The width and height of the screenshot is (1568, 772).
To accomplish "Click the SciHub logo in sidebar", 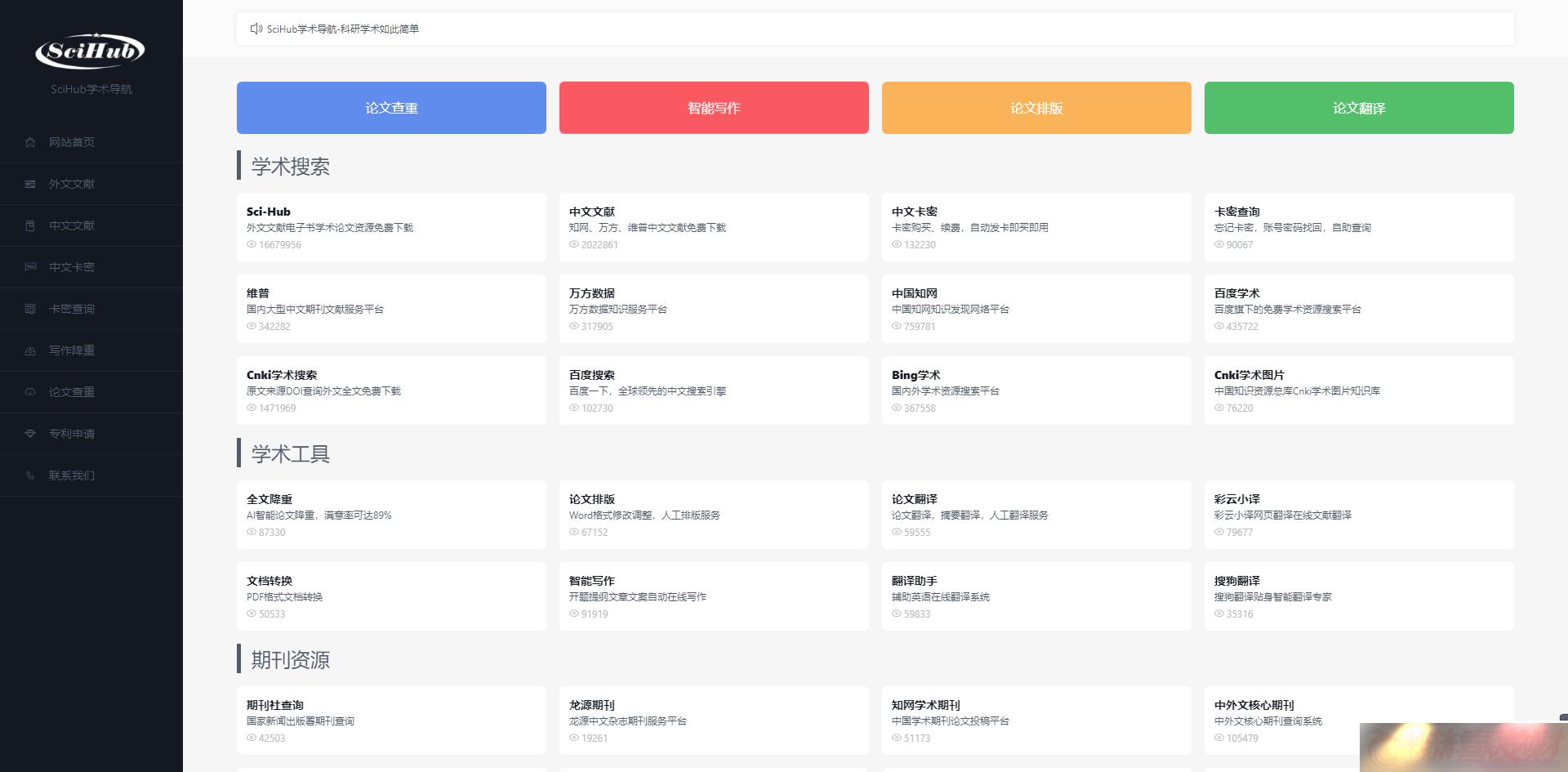I will [91, 51].
